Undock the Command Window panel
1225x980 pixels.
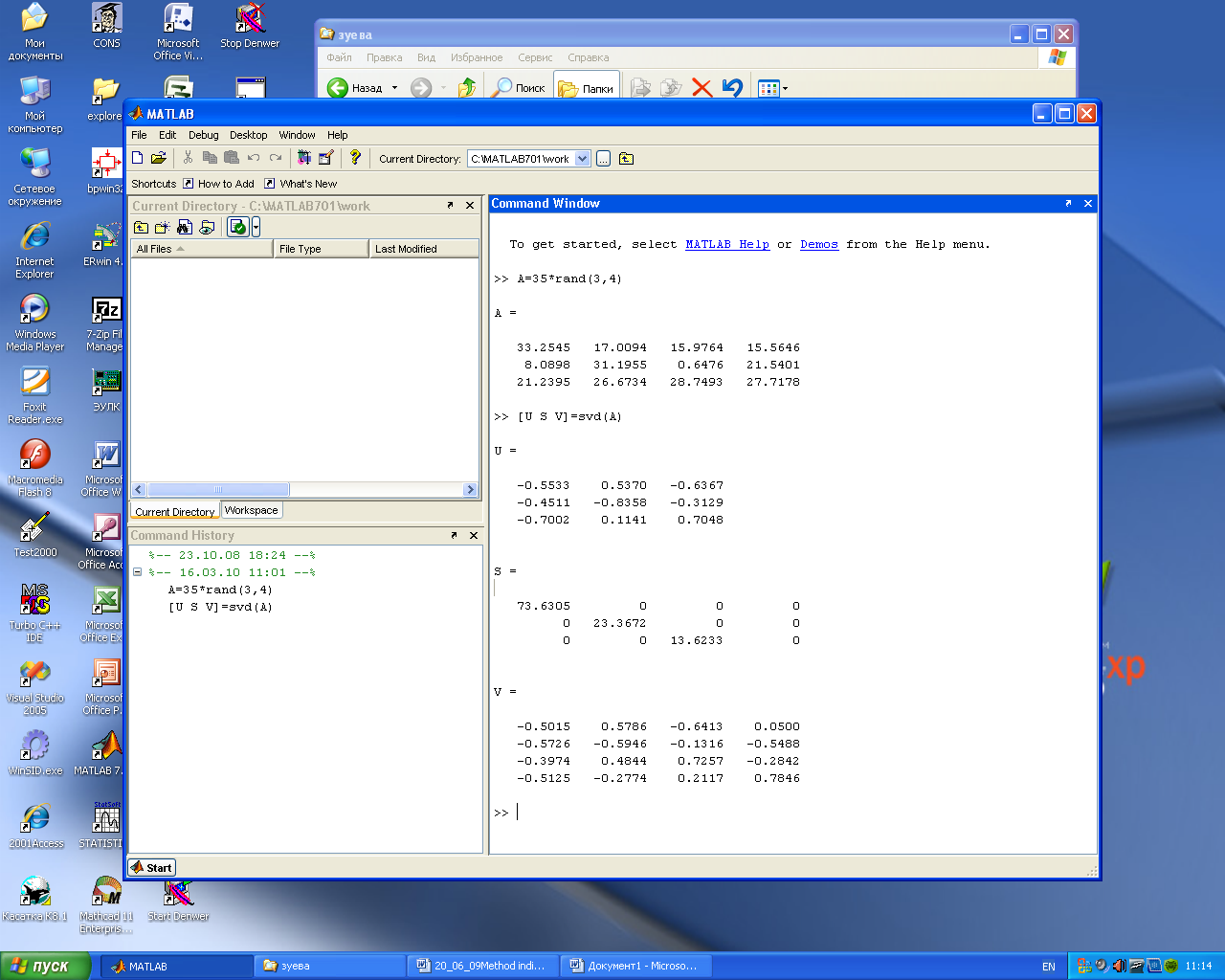(1068, 203)
